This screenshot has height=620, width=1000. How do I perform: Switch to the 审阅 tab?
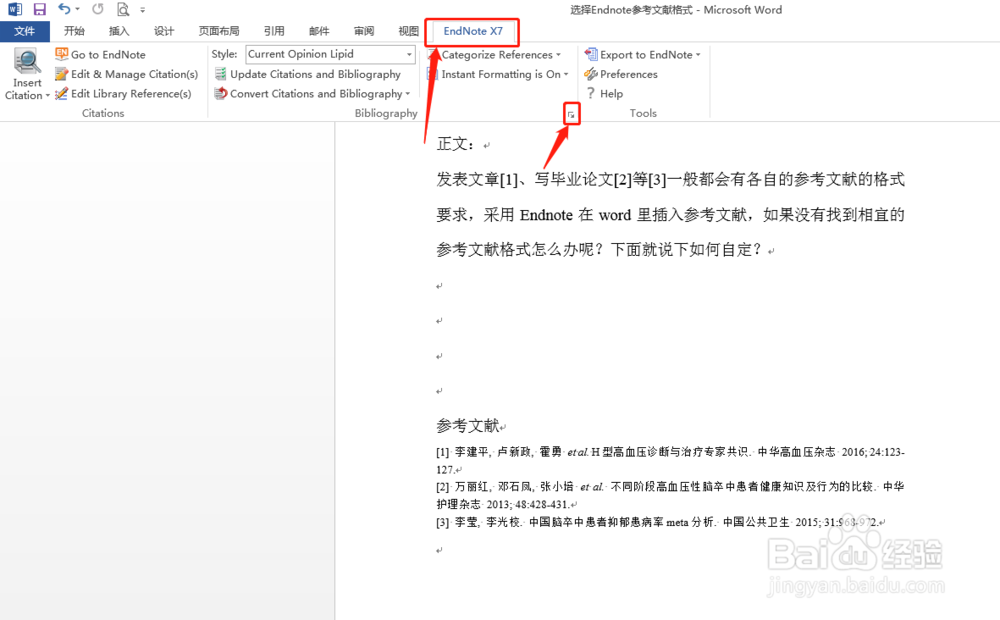point(364,31)
